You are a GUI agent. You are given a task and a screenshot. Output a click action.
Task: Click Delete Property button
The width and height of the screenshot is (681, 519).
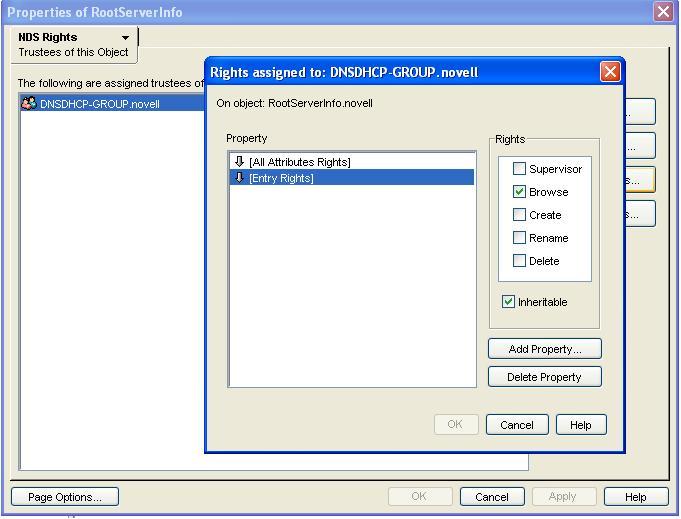point(545,377)
